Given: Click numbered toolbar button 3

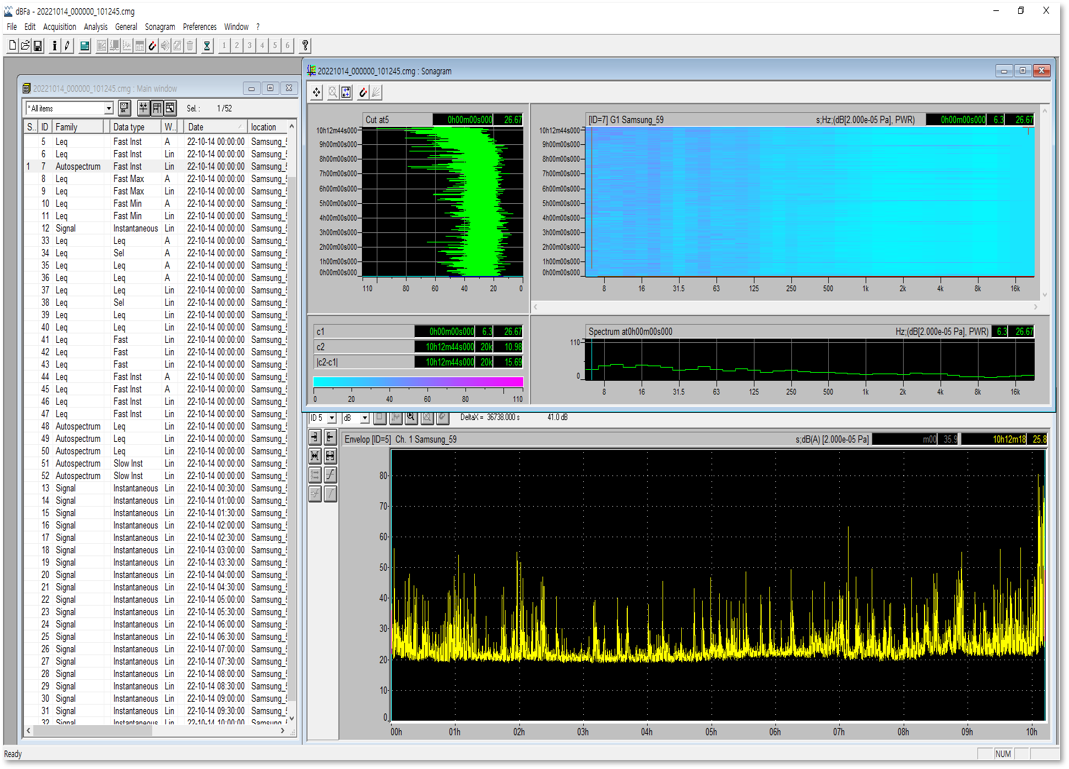Looking at the screenshot, I should click(249, 46).
